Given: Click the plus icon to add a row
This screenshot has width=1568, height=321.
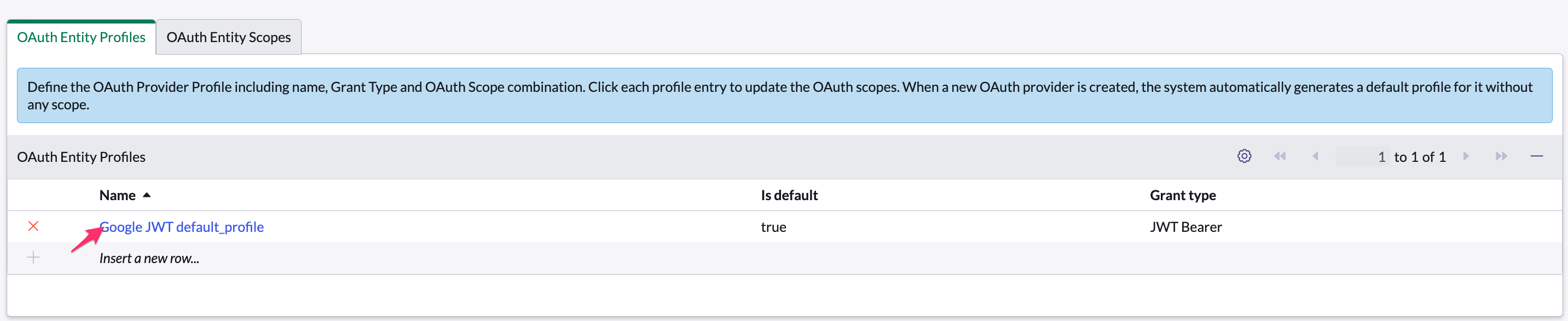Looking at the screenshot, I should [33, 257].
